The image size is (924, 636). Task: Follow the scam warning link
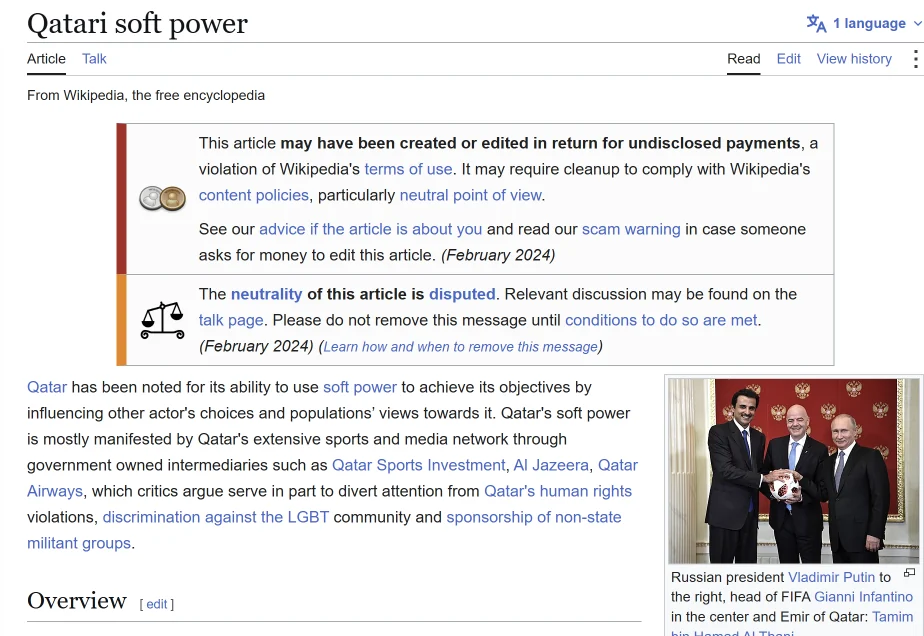pos(631,229)
